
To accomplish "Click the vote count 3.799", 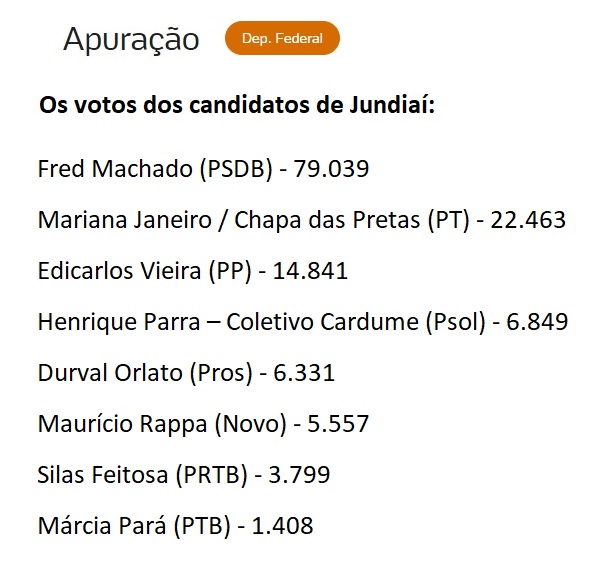I will (299, 474).
